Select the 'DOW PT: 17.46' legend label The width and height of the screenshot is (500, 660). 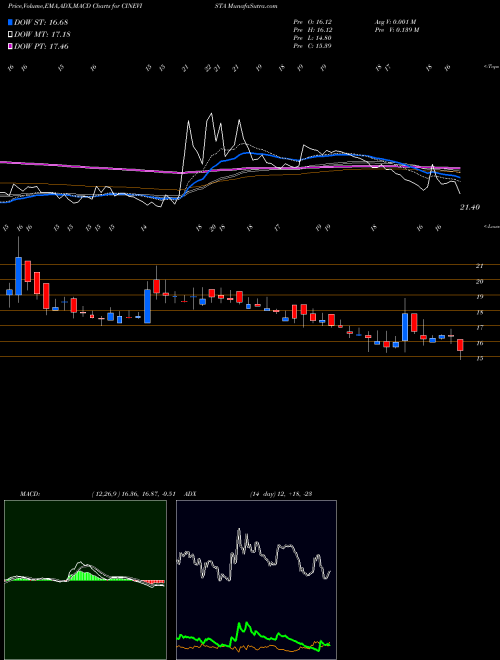pos(41,46)
